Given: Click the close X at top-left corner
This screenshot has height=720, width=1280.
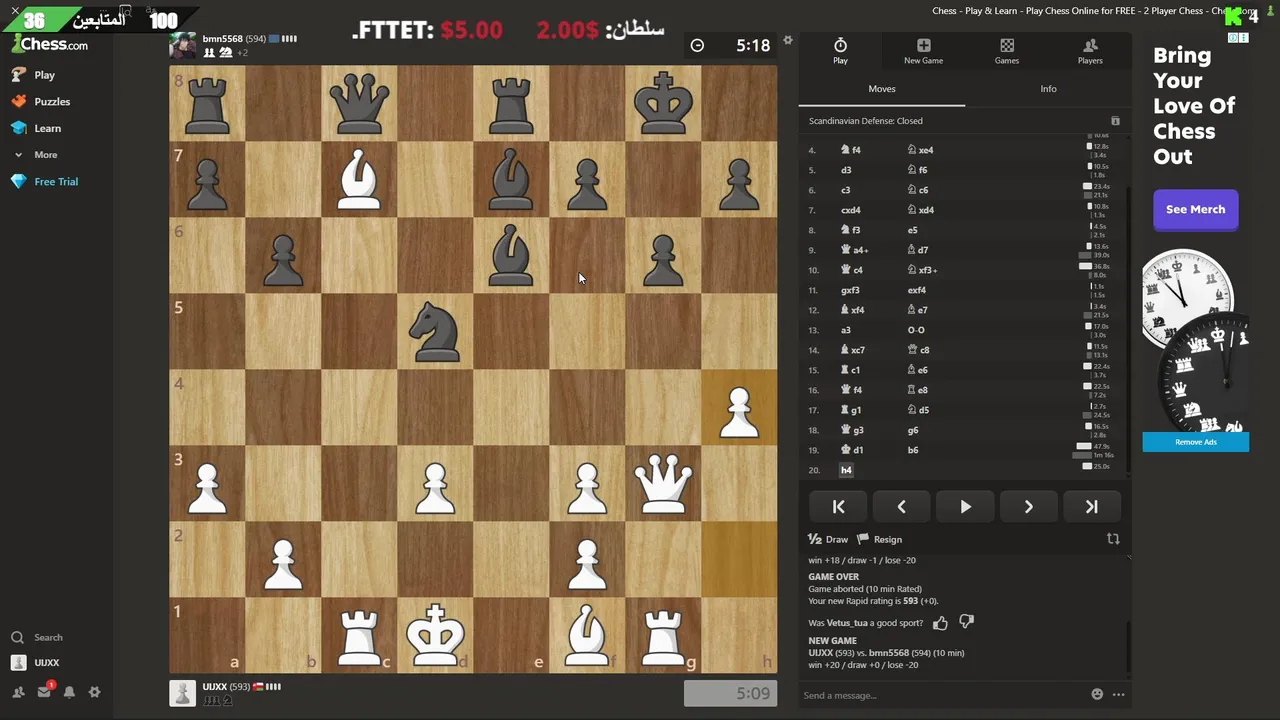Looking at the screenshot, I should pyautogui.click(x=15, y=10).
